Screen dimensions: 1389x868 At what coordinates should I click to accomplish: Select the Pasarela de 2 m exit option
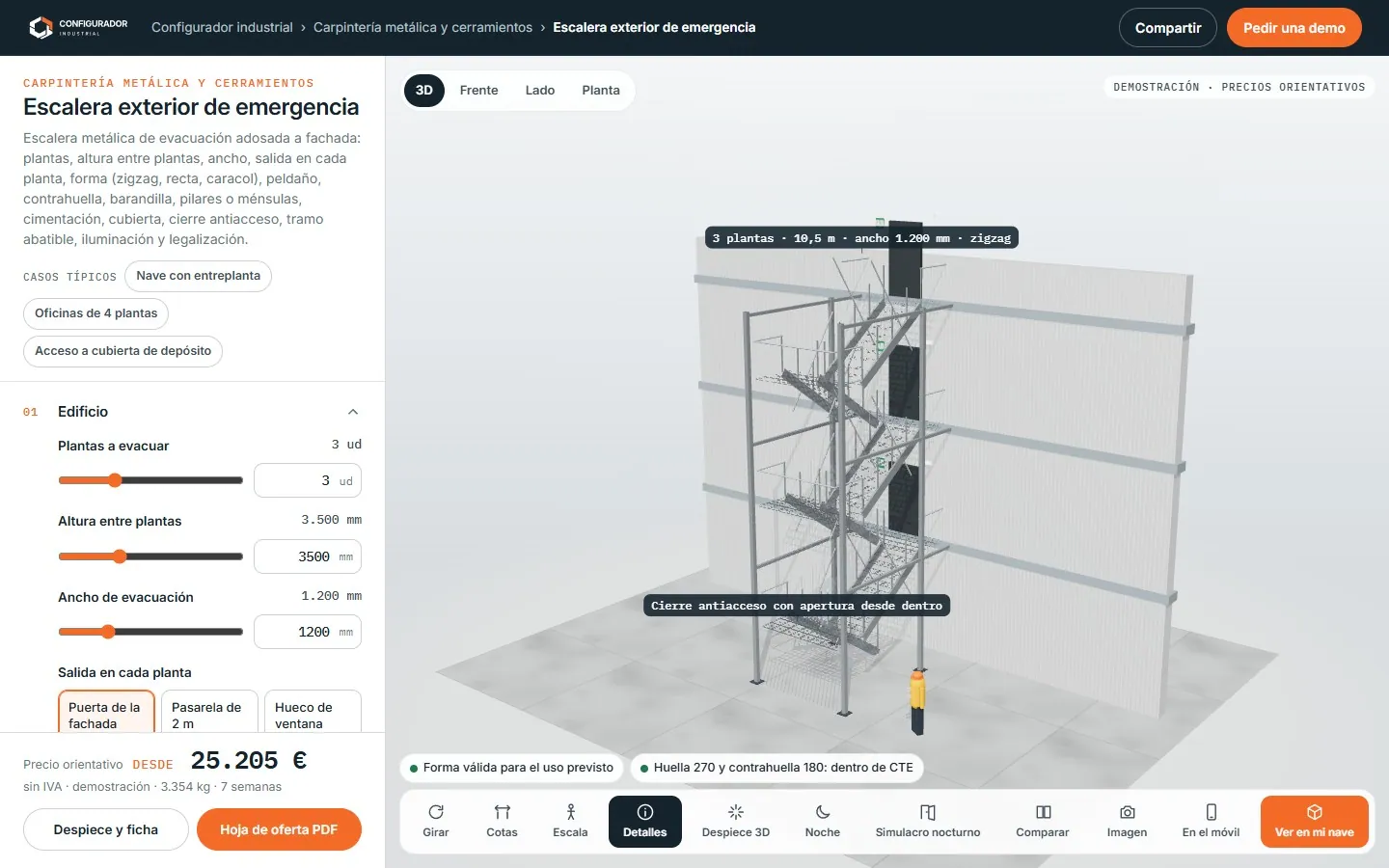click(209, 712)
